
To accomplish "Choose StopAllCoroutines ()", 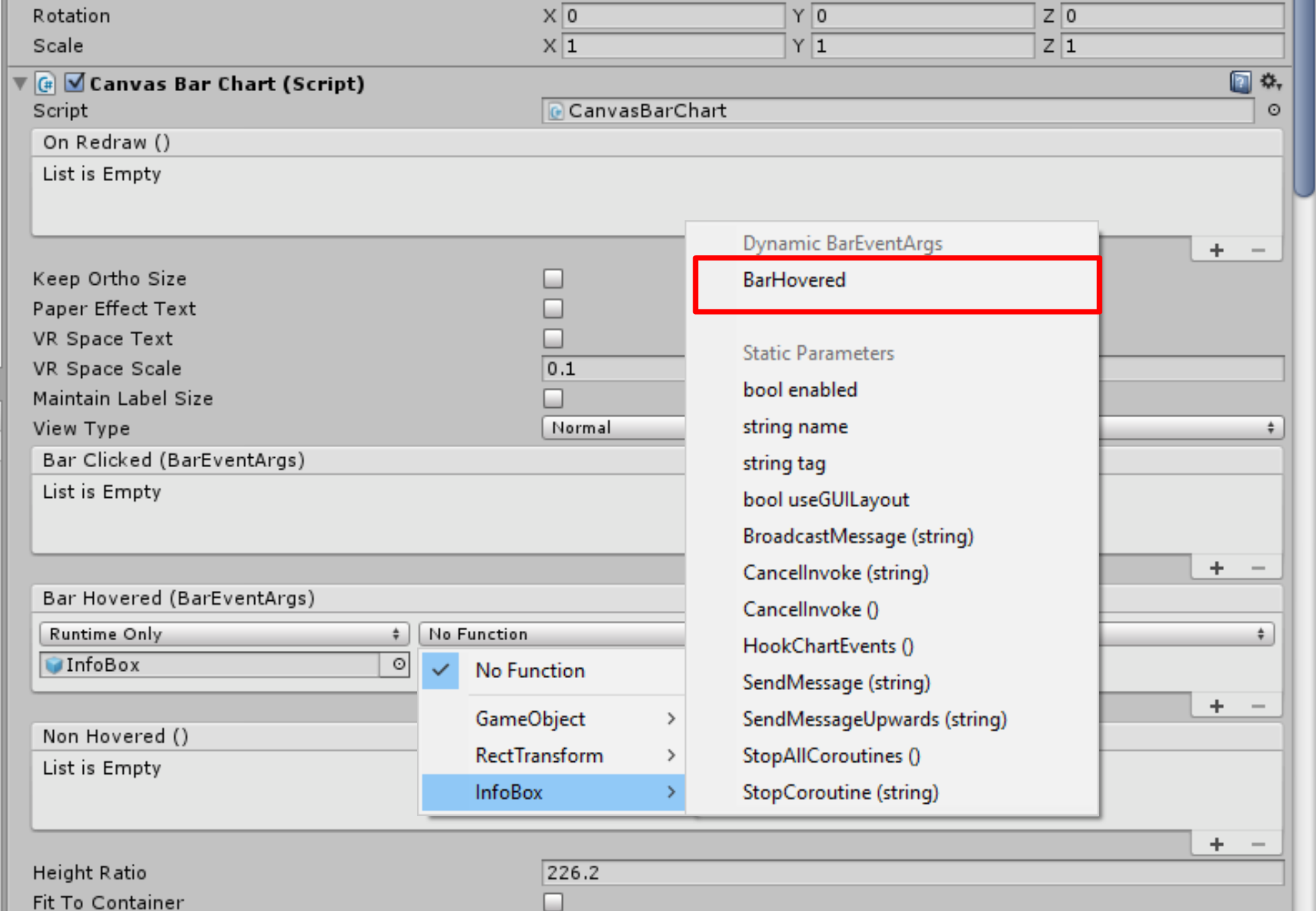I will 892,755.
